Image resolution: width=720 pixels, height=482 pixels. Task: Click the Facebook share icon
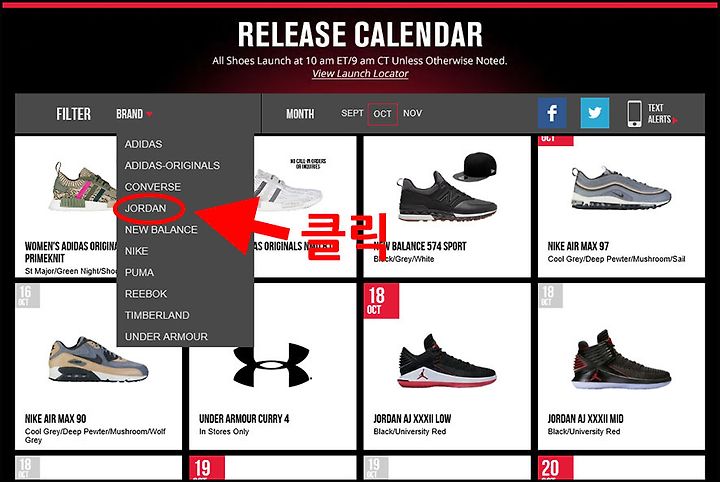click(552, 113)
